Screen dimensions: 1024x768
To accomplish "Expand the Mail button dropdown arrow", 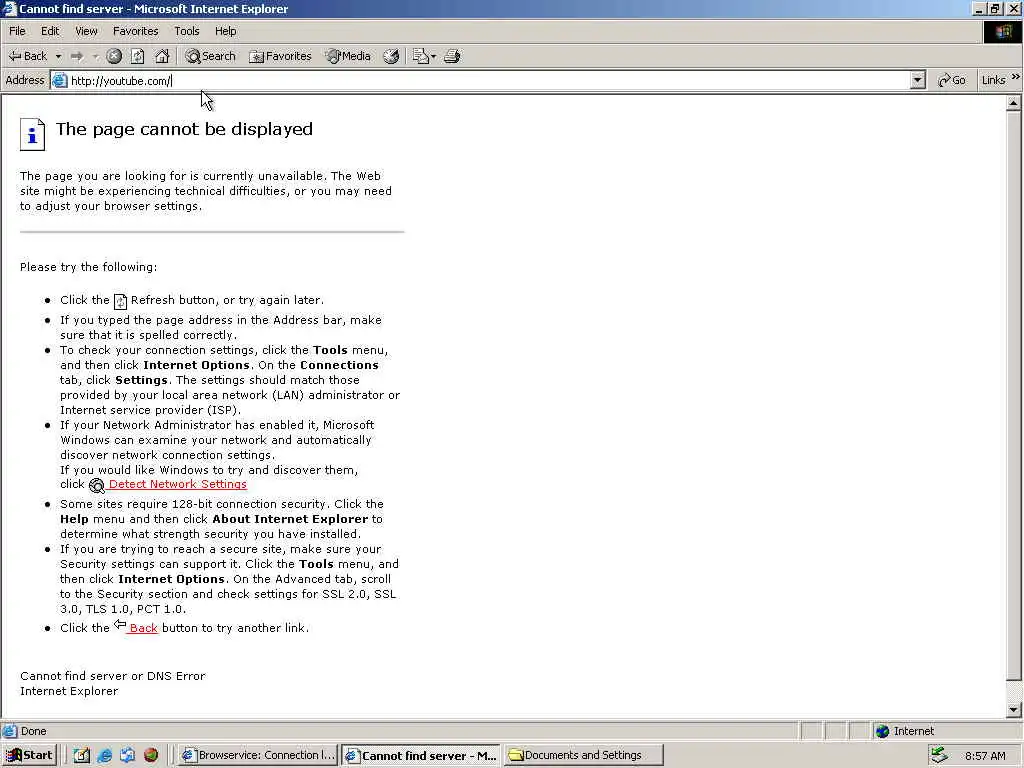I will coord(434,56).
